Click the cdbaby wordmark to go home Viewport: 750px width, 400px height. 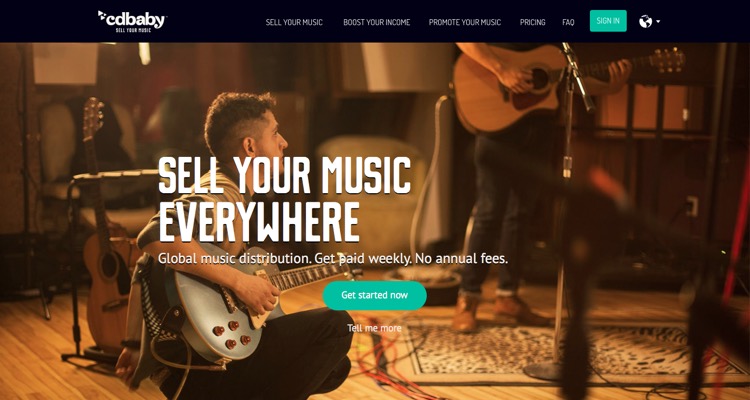135,20
